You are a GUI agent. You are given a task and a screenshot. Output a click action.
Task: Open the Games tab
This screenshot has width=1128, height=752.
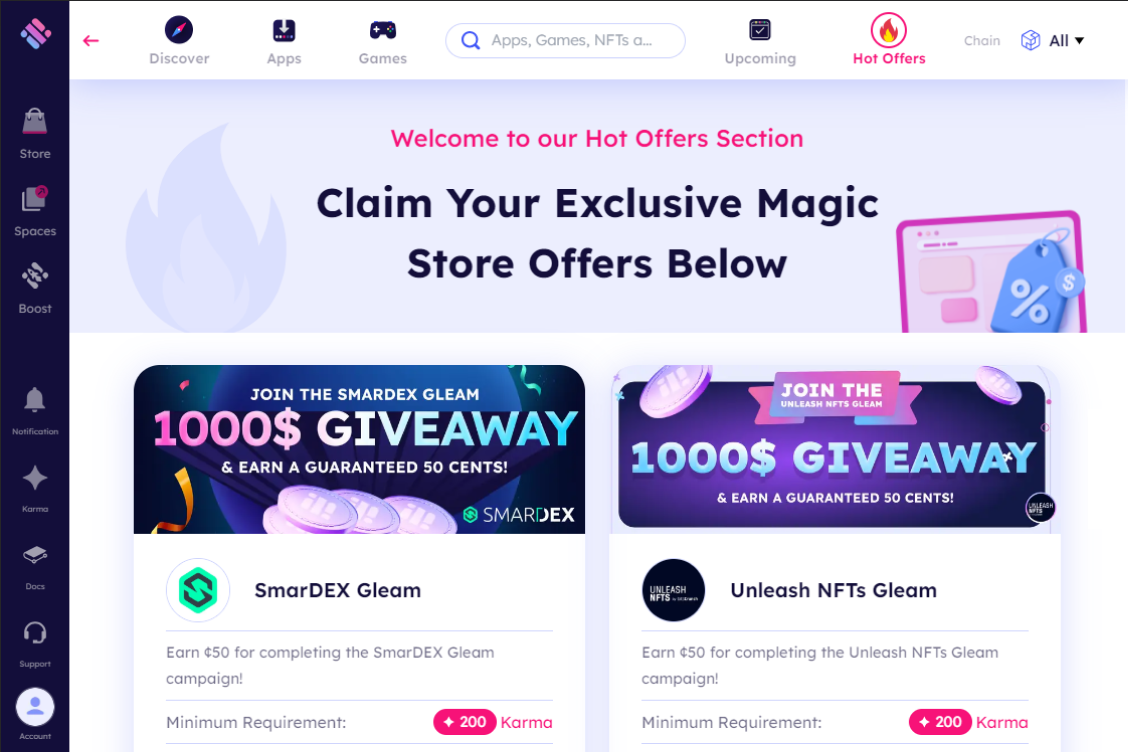[383, 40]
